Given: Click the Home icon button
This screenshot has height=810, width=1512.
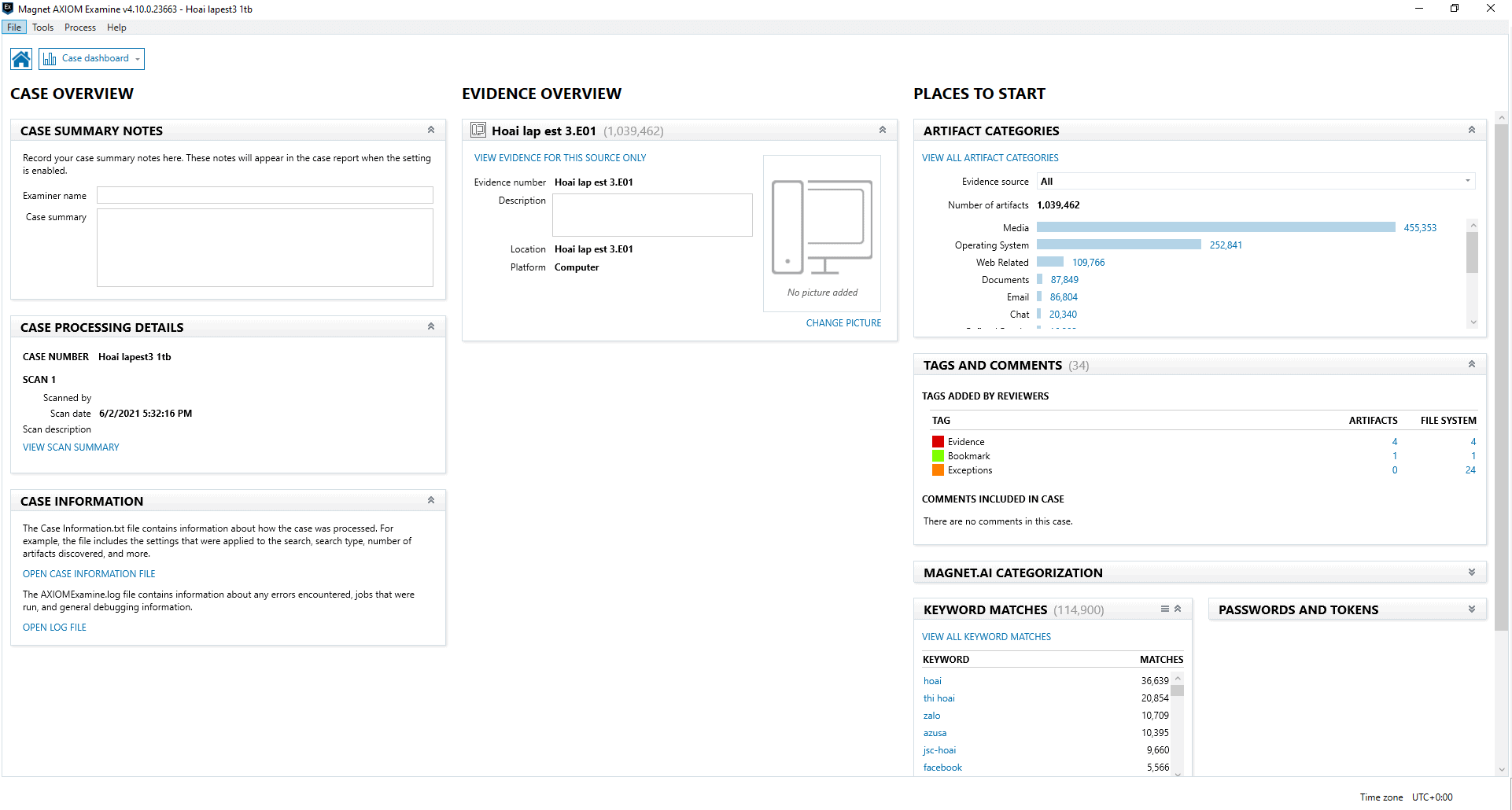Looking at the screenshot, I should point(21,59).
